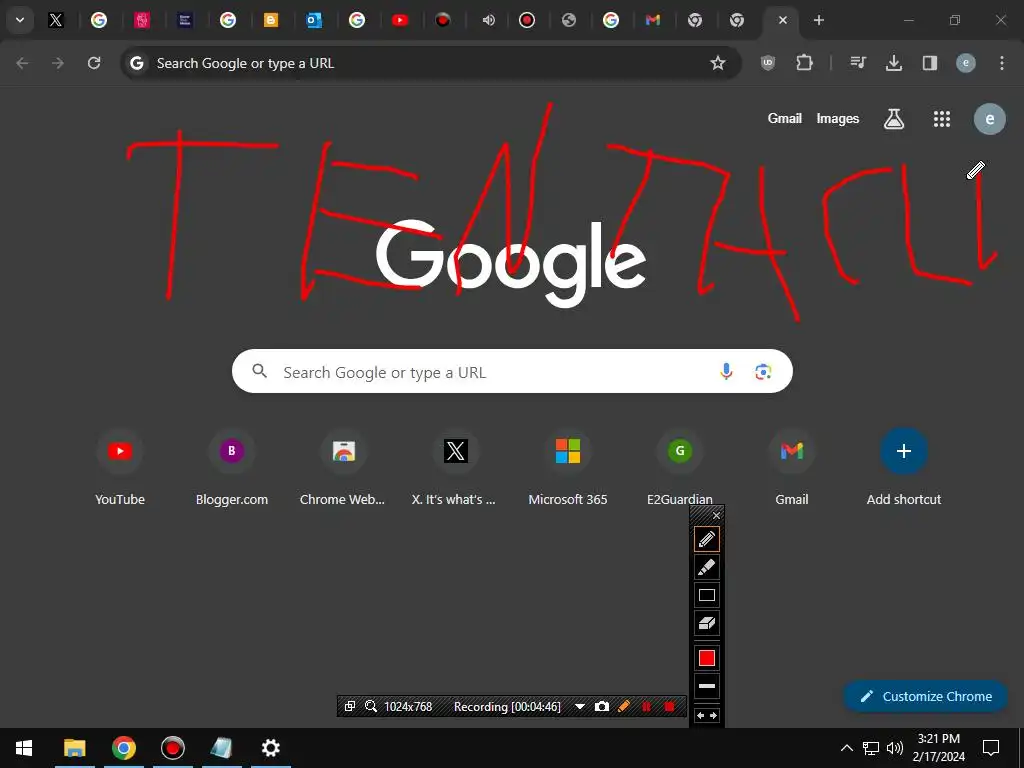This screenshot has height=768, width=1024.
Task: Open Settings from the taskbar
Action: tap(270, 748)
